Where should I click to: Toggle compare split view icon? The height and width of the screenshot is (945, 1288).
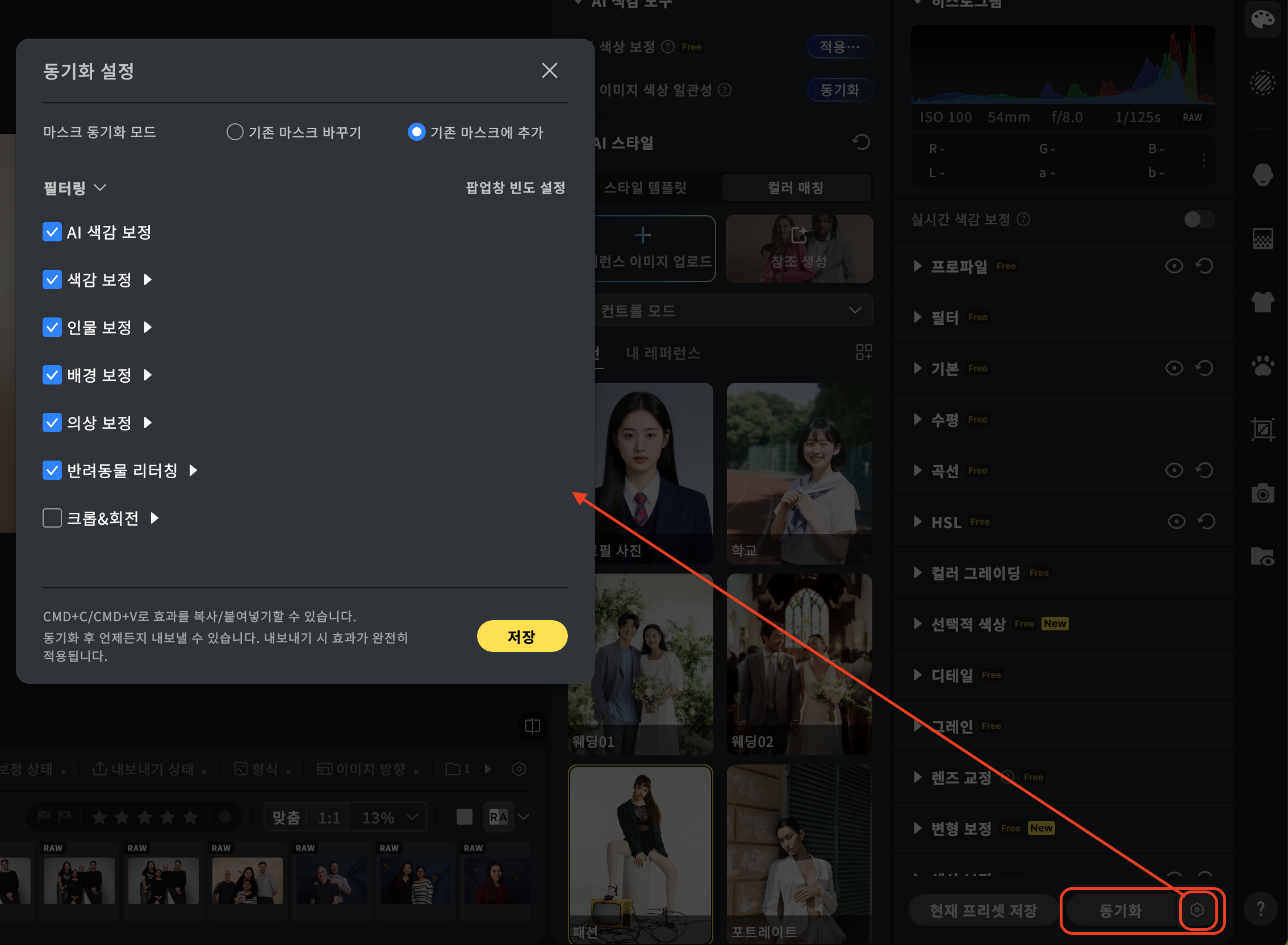[x=533, y=726]
